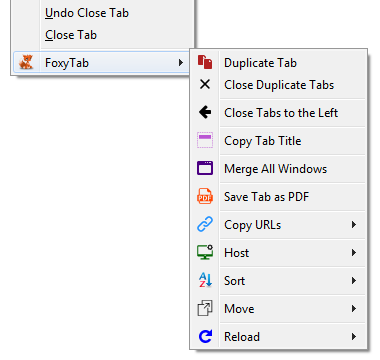Click the blue chain link icon
The image size is (380, 360).
point(205,224)
